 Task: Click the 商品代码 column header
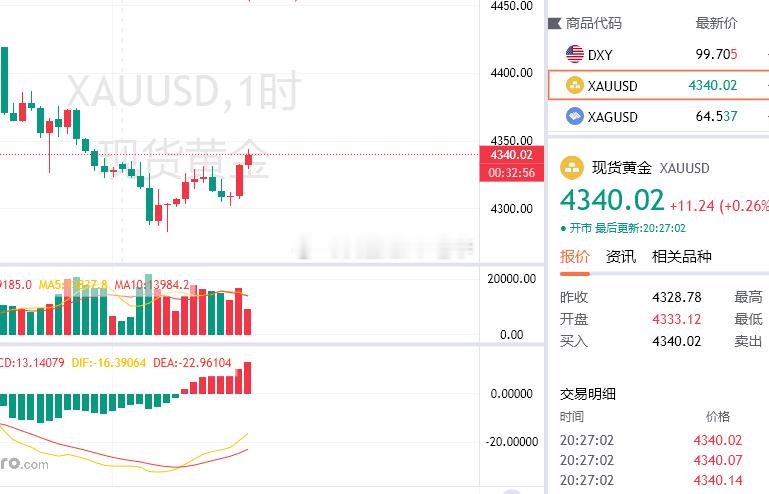[593, 23]
